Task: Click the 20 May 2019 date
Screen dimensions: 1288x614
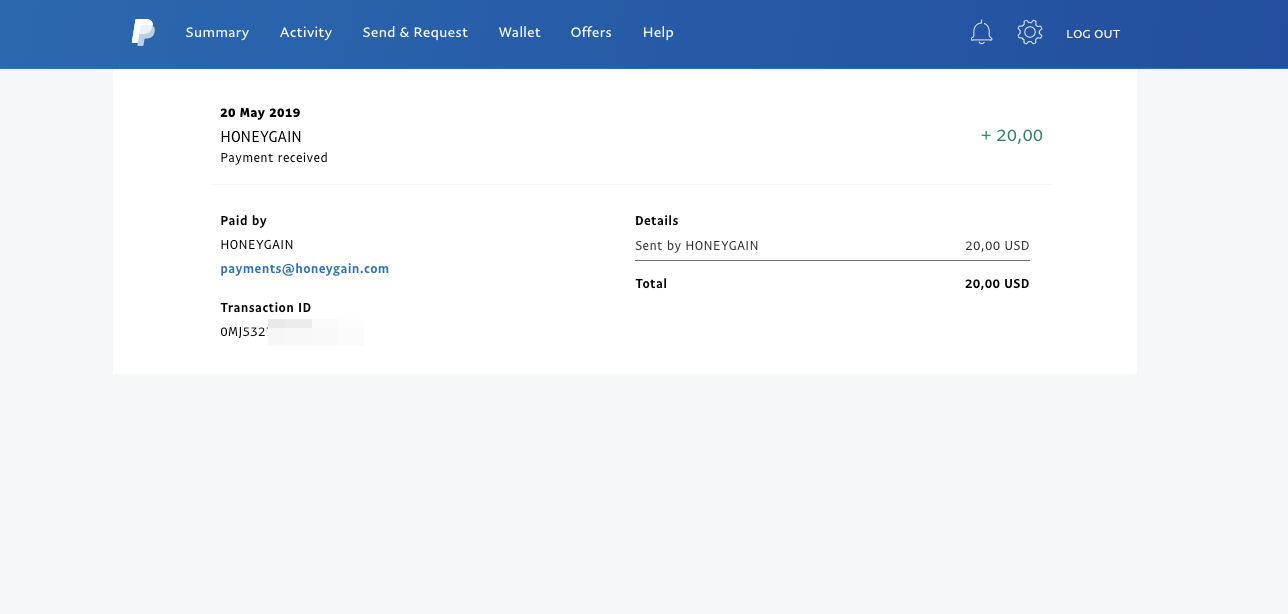Action: coord(260,113)
